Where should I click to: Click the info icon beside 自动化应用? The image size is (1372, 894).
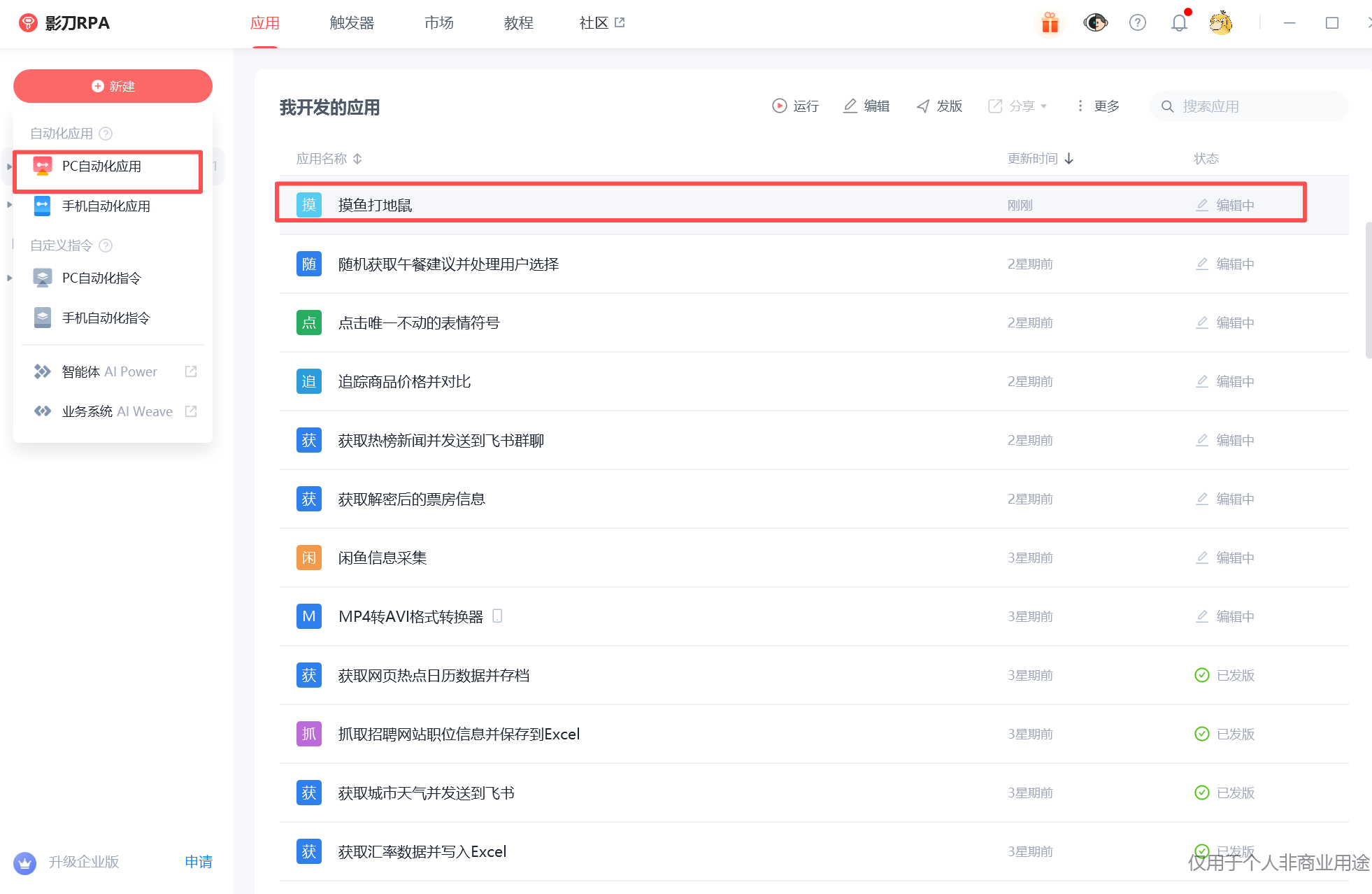point(106,133)
